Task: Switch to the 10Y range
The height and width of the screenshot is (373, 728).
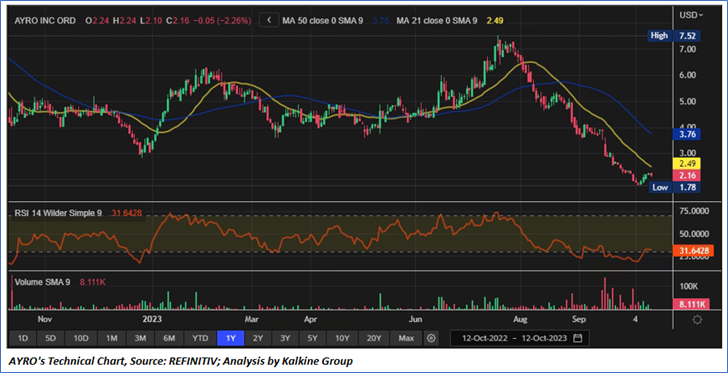Action: [x=342, y=338]
